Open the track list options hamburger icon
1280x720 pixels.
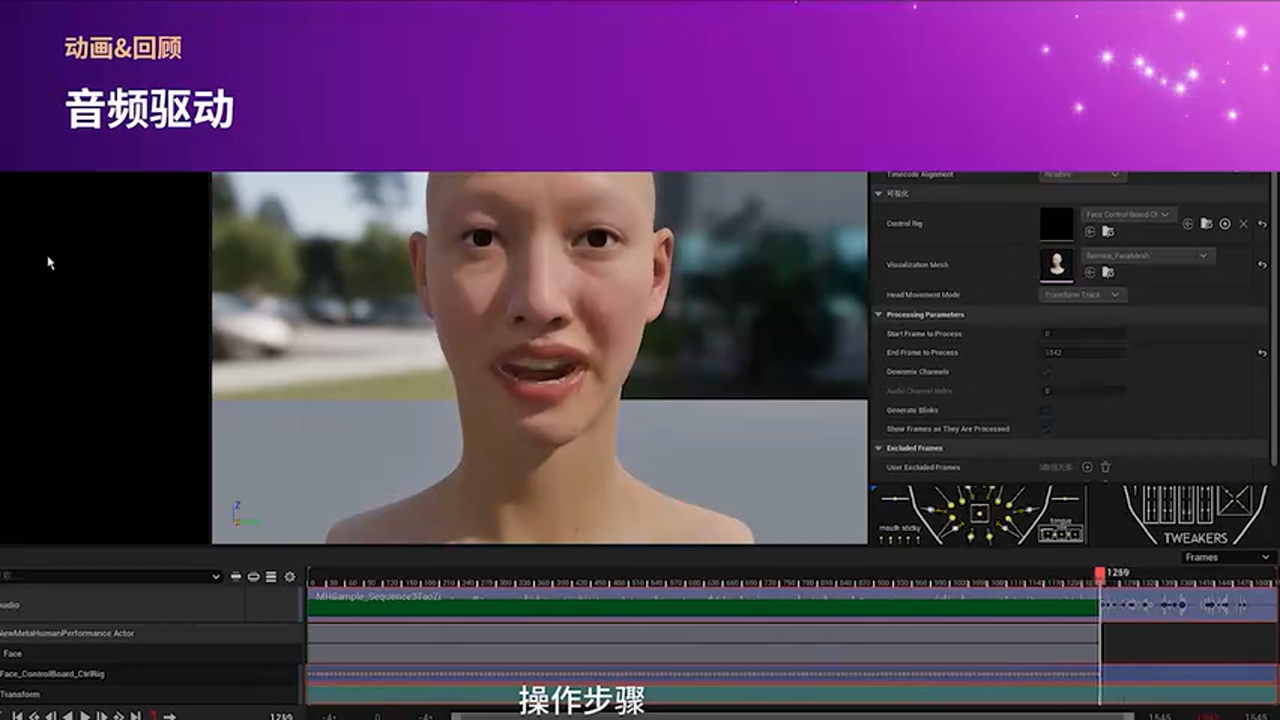click(271, 577)
